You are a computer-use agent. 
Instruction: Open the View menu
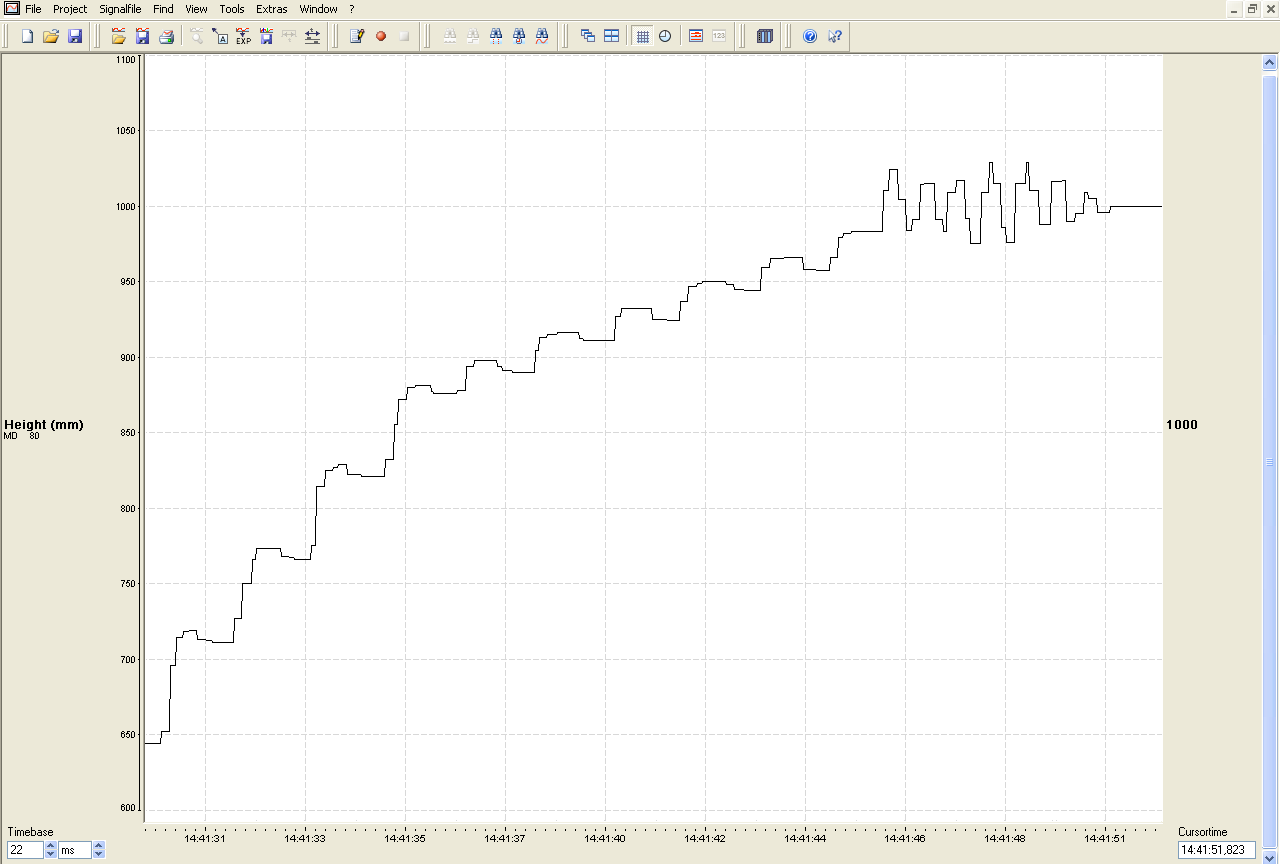tap(196, 9)
